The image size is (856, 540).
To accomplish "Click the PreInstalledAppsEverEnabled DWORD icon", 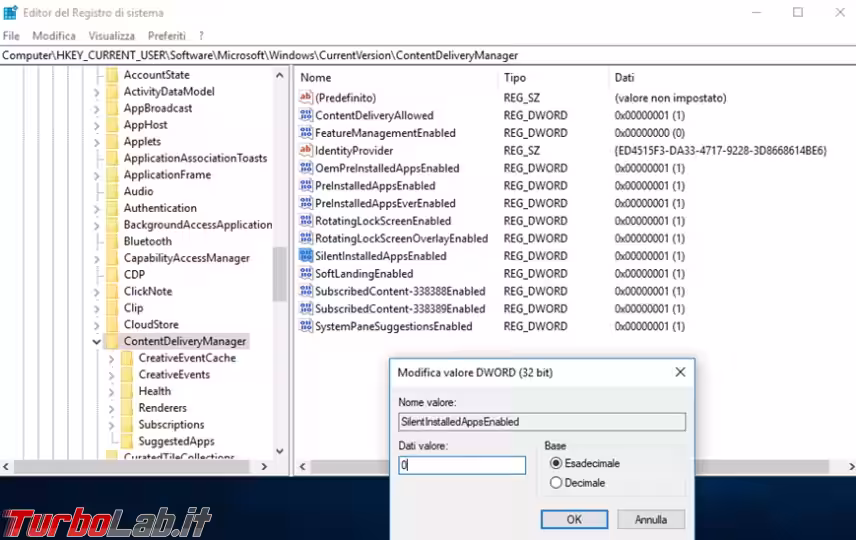I will point(306,203).
